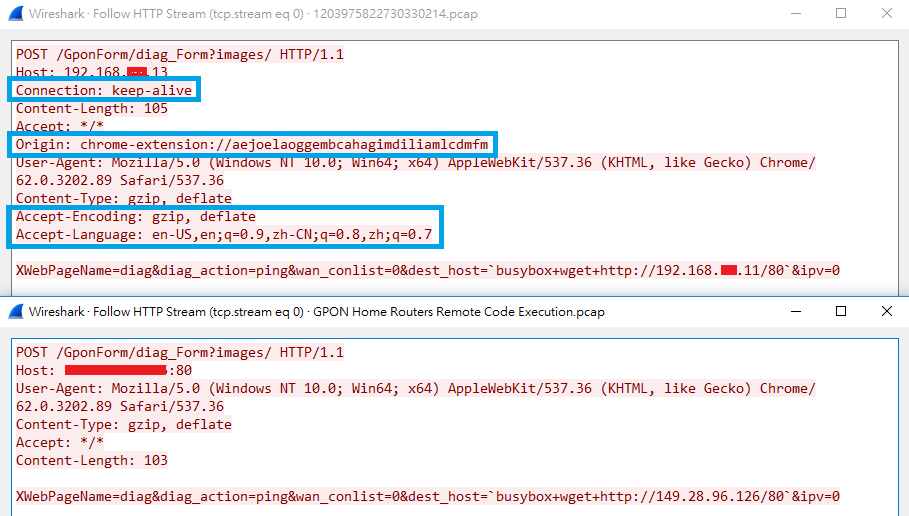
Task: Click the 'Connection: keep-alive' header line
Action: point(104,90)
